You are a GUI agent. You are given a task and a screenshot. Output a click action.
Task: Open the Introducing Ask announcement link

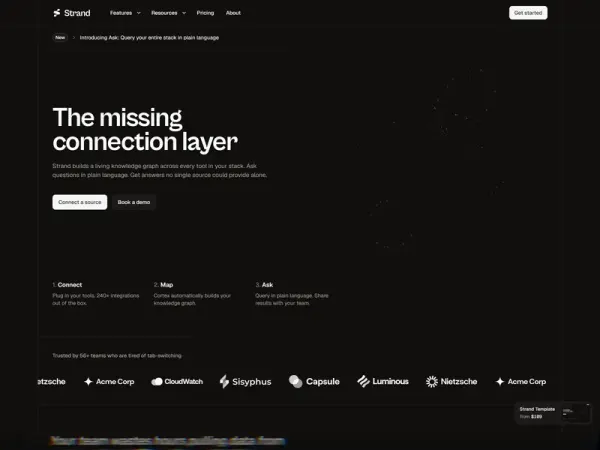149,38
